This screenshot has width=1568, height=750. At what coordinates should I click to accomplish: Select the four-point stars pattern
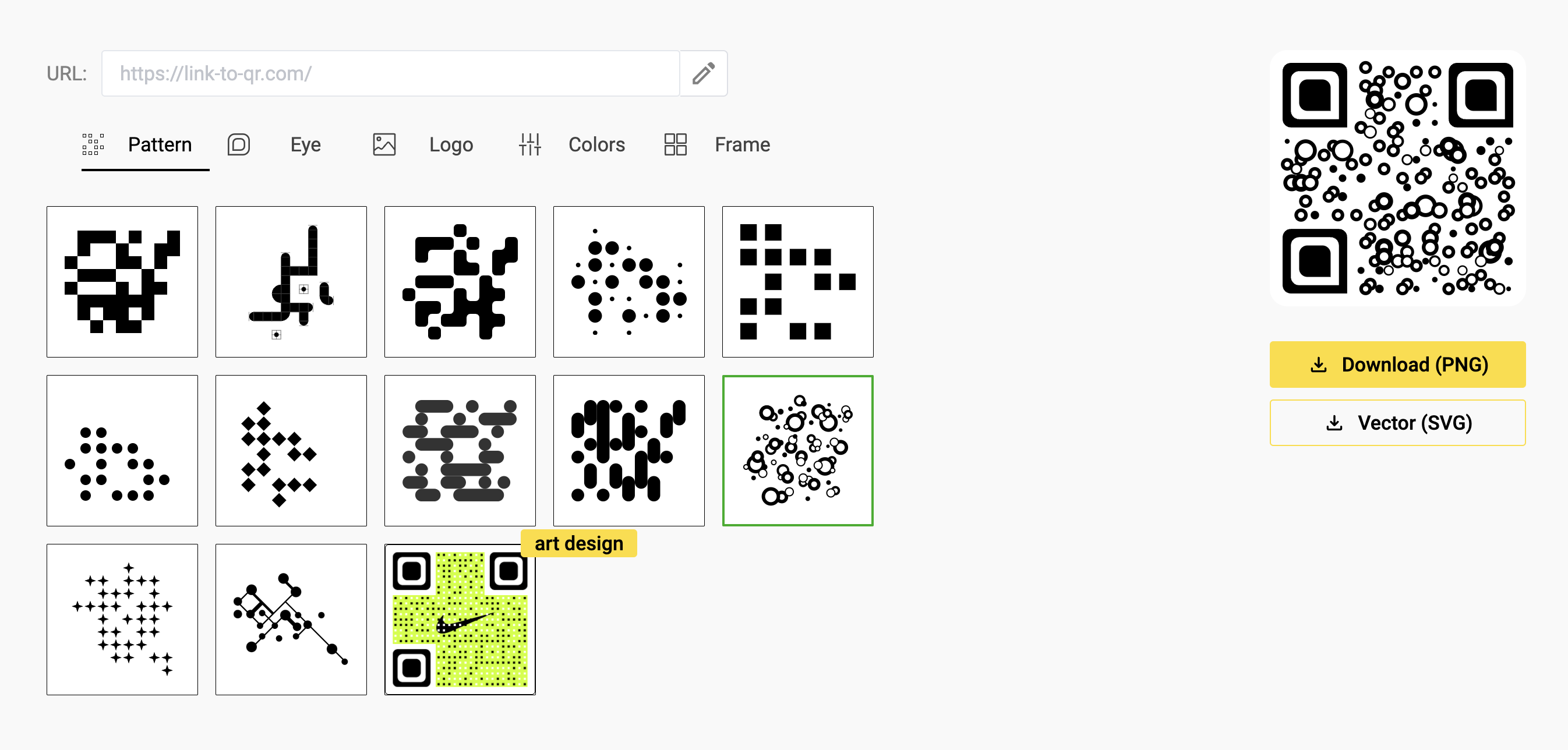coord(122,620)
